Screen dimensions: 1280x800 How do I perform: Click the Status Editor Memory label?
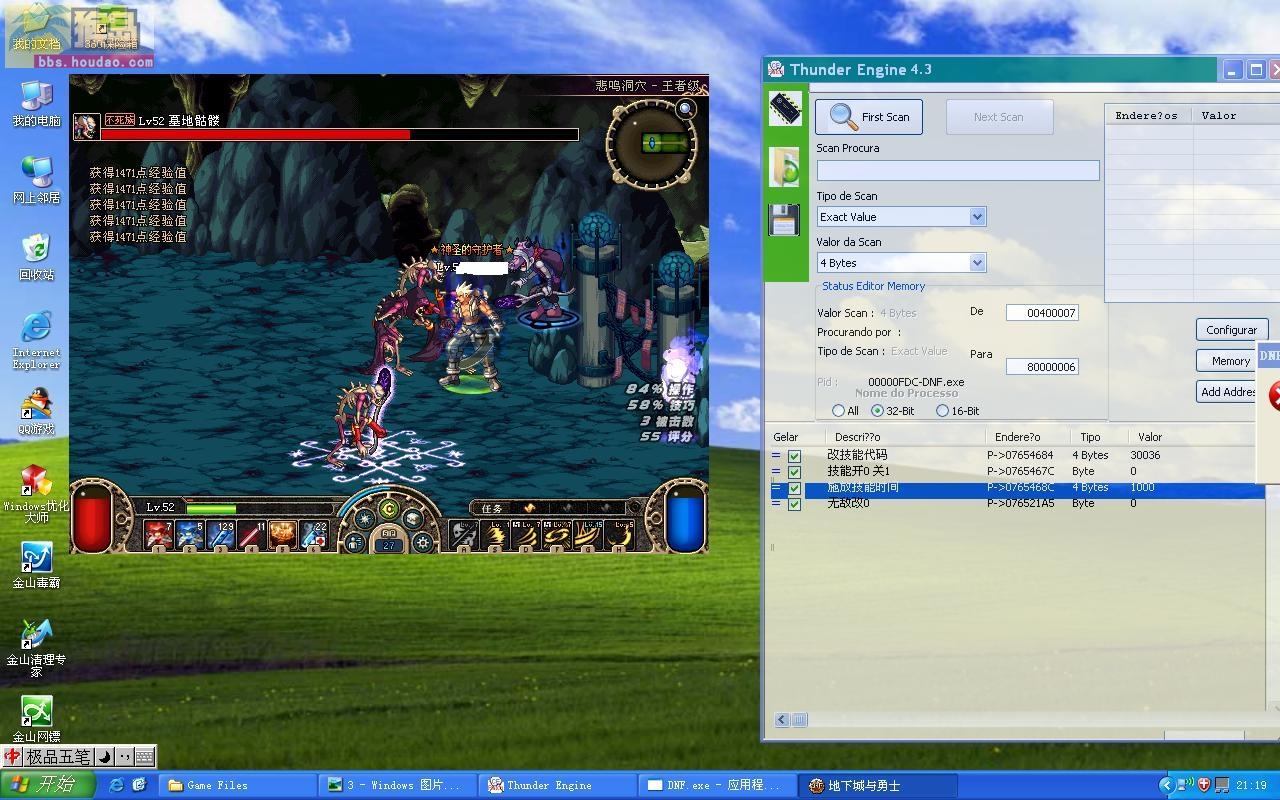point(873,286)
